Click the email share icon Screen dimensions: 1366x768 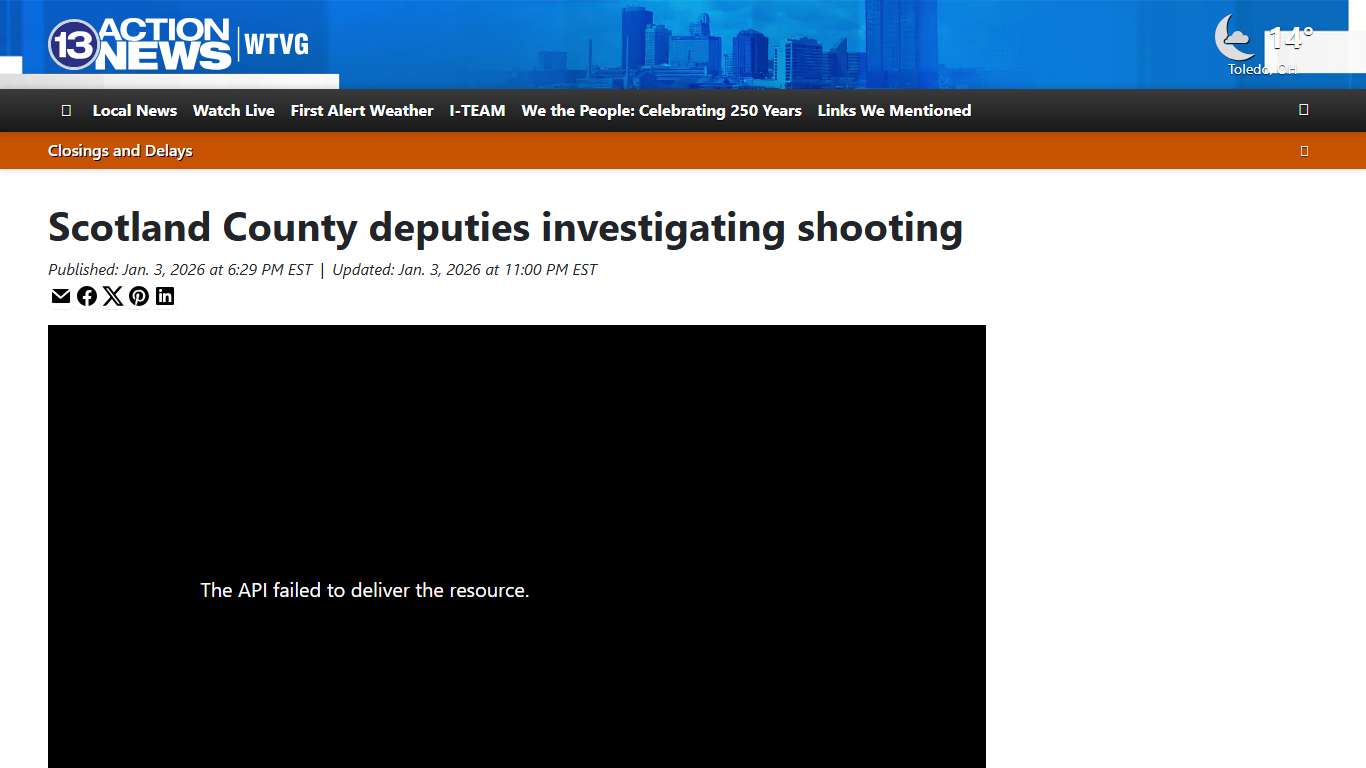click(x=61, y=296)
